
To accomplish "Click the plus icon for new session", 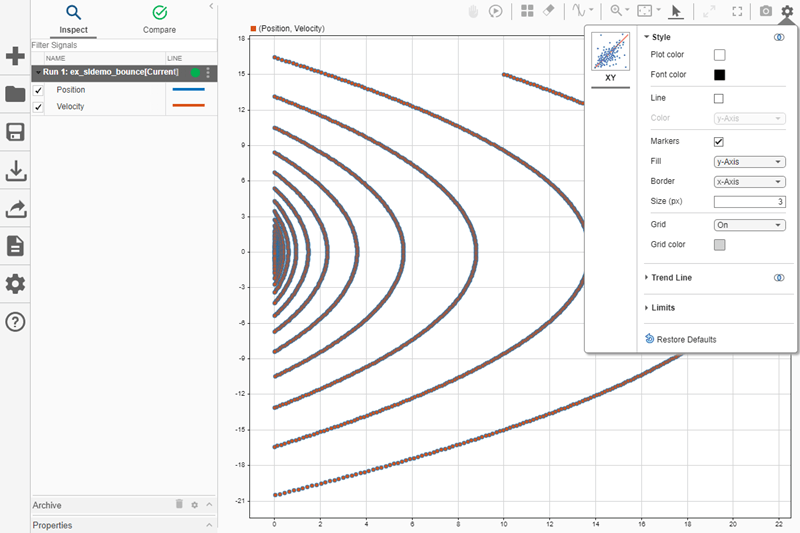I will coord(15,56).
